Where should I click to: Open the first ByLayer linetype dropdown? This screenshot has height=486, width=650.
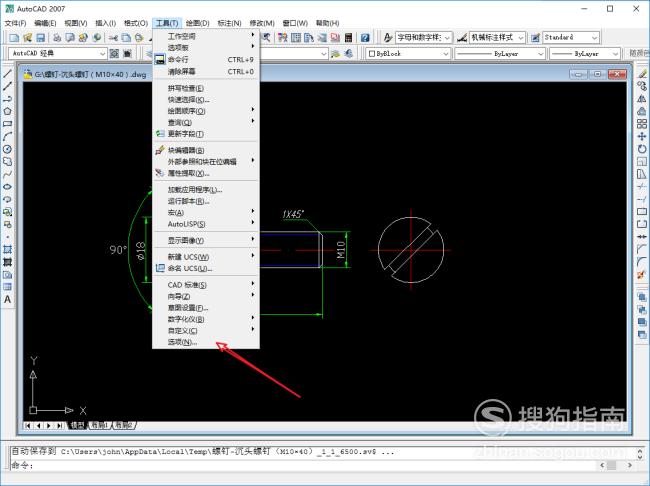500,53
